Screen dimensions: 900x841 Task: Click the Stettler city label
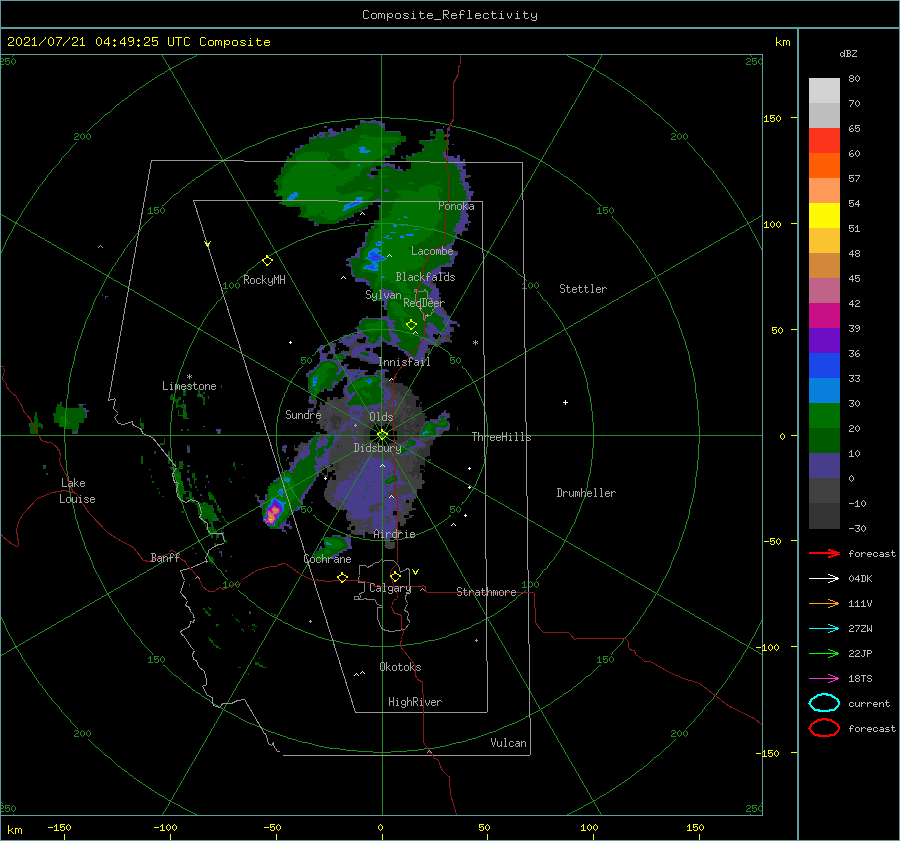click(583, 289)
